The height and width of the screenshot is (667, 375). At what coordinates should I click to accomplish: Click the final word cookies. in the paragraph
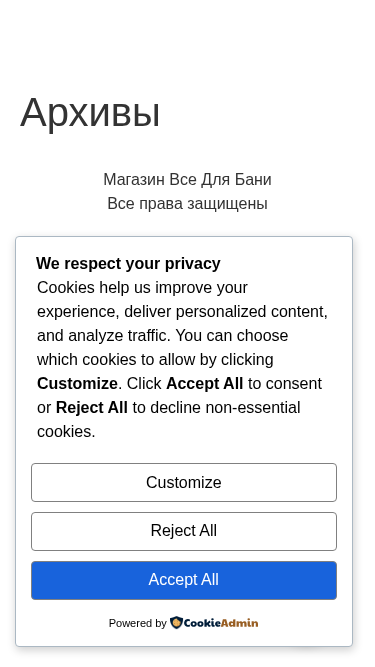(x=66, y=431)
